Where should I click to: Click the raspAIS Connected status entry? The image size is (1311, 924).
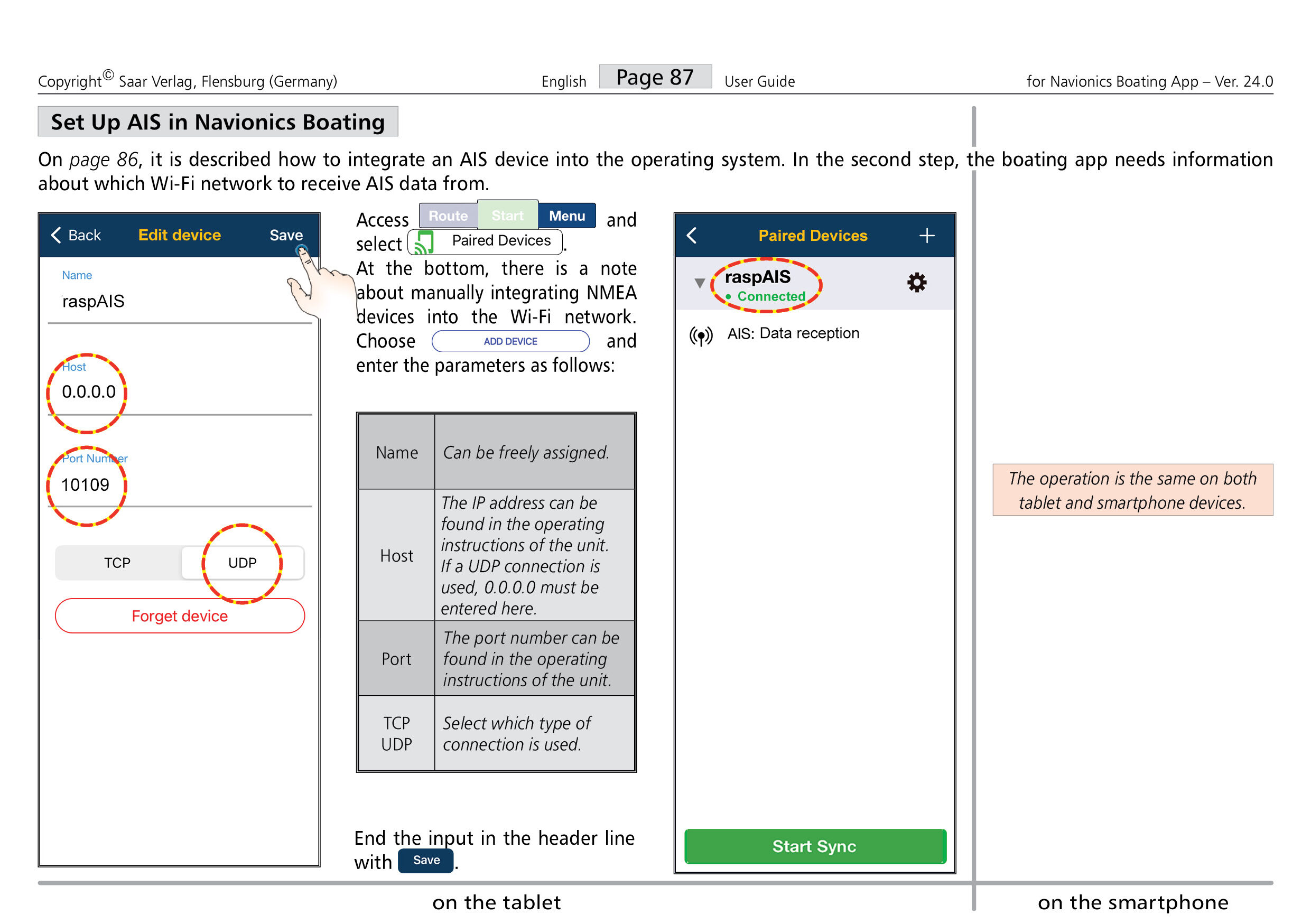coord(765,285)
